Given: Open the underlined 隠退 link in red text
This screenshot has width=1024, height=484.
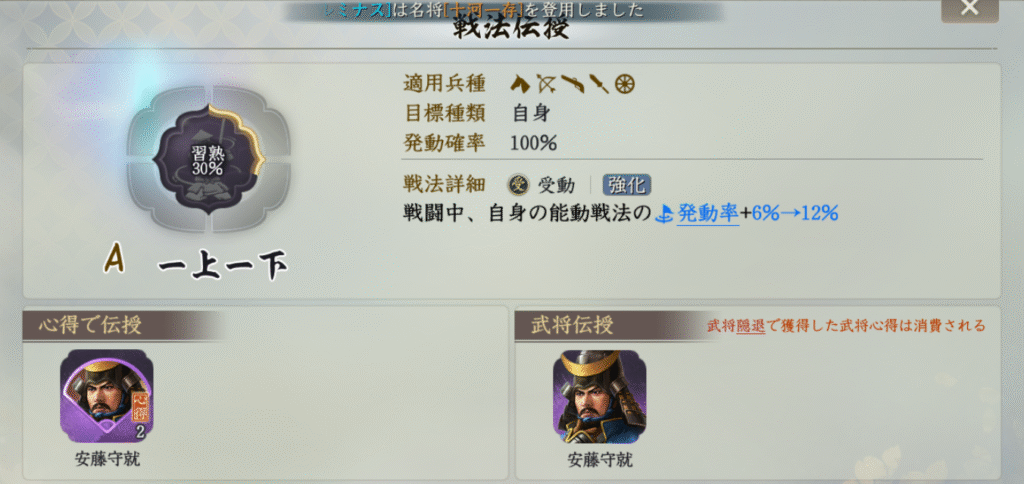Looking at the screenshot, I should (750, 326).
